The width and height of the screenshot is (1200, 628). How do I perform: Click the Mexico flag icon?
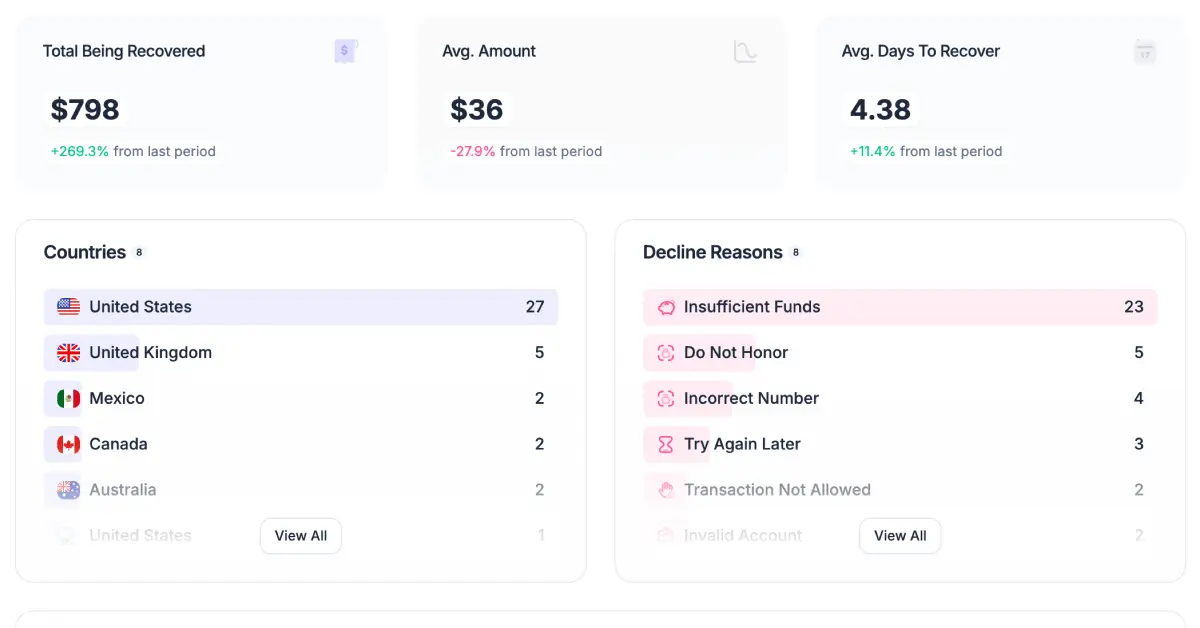point(68,399)
